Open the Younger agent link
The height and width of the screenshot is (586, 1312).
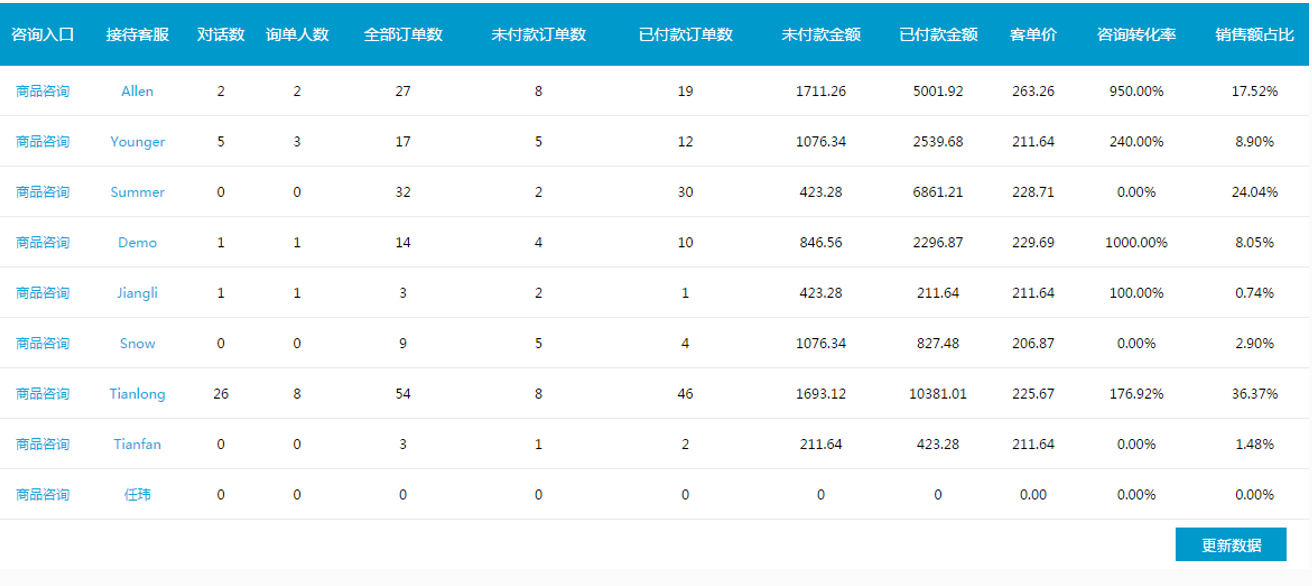[137, 142]
